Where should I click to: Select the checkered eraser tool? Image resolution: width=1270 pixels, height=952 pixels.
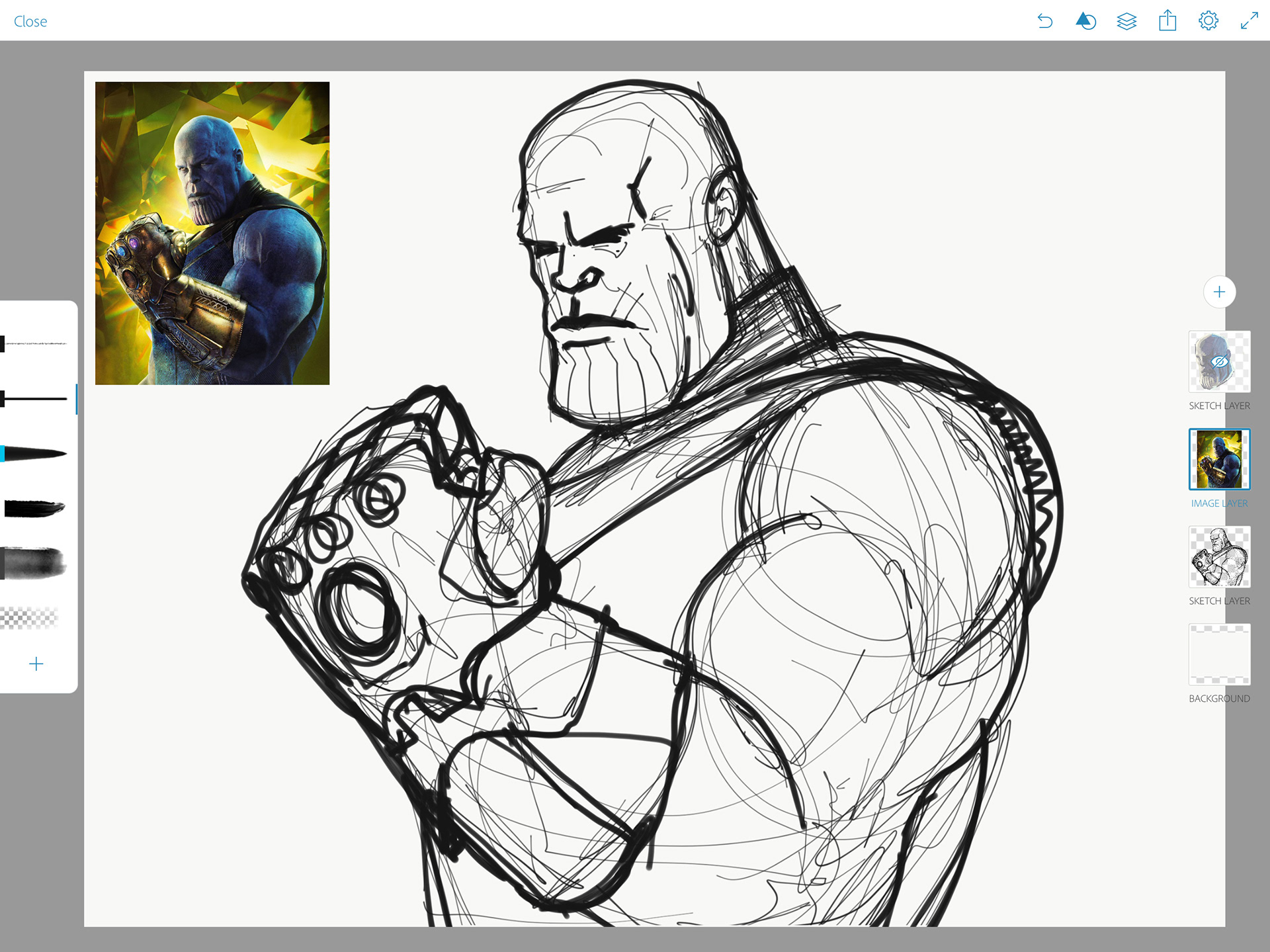coord(30,618)
